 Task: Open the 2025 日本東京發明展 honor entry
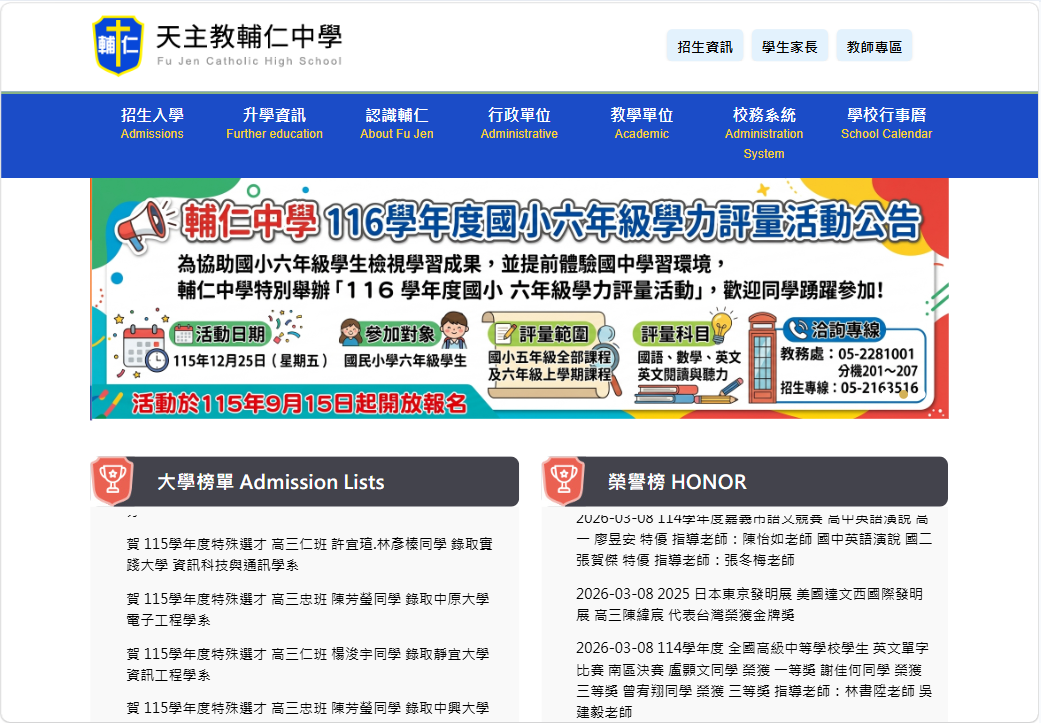click(750, 604)
